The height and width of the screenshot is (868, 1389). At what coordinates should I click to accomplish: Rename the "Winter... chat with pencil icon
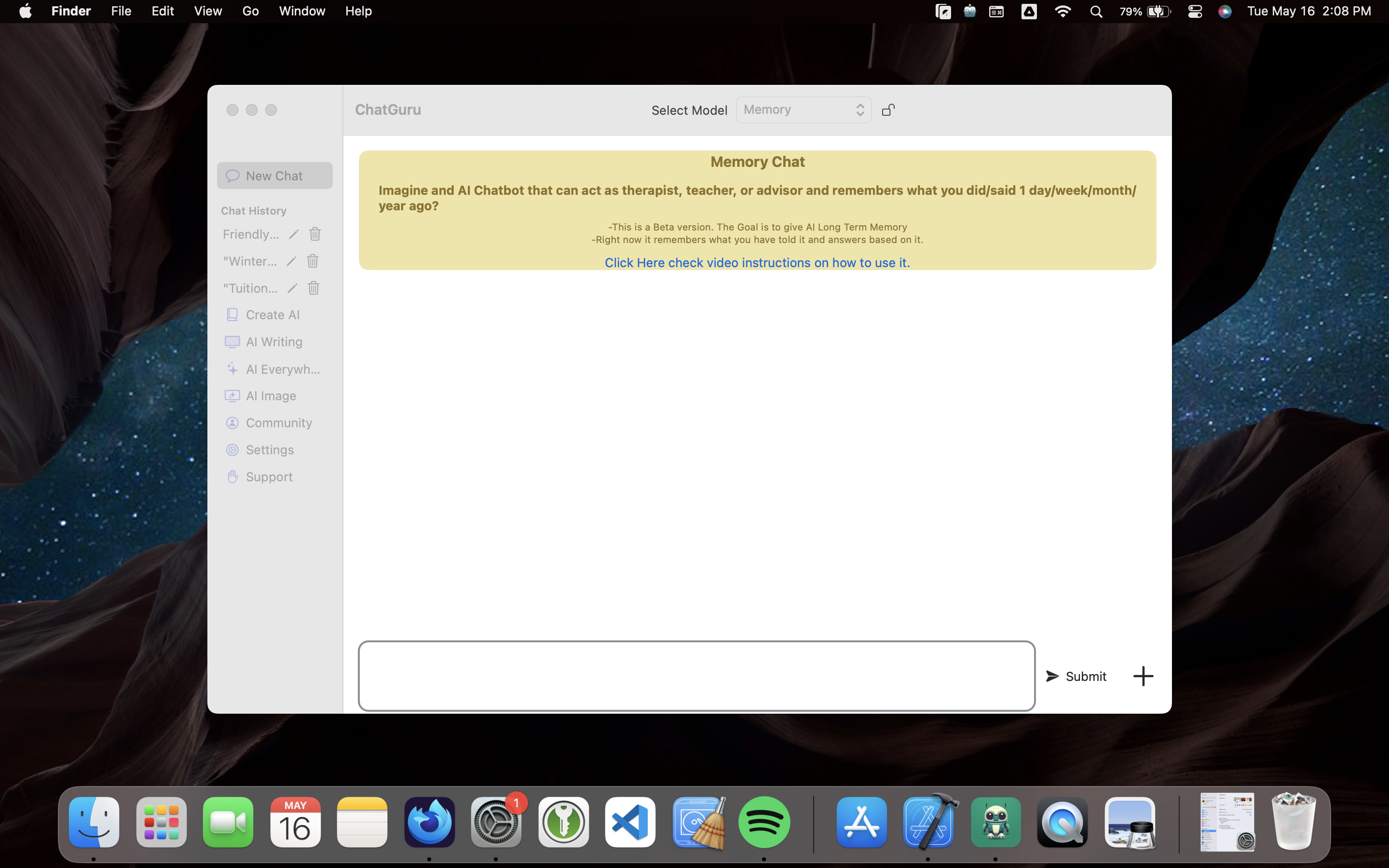click(291, 261)
